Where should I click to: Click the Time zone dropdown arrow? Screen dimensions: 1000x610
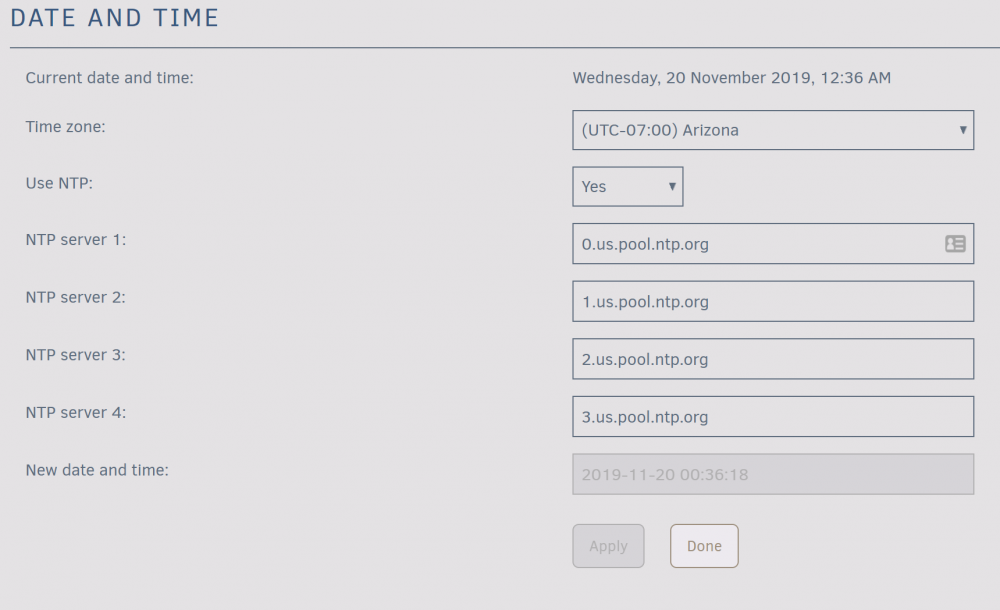pos(962,130)
